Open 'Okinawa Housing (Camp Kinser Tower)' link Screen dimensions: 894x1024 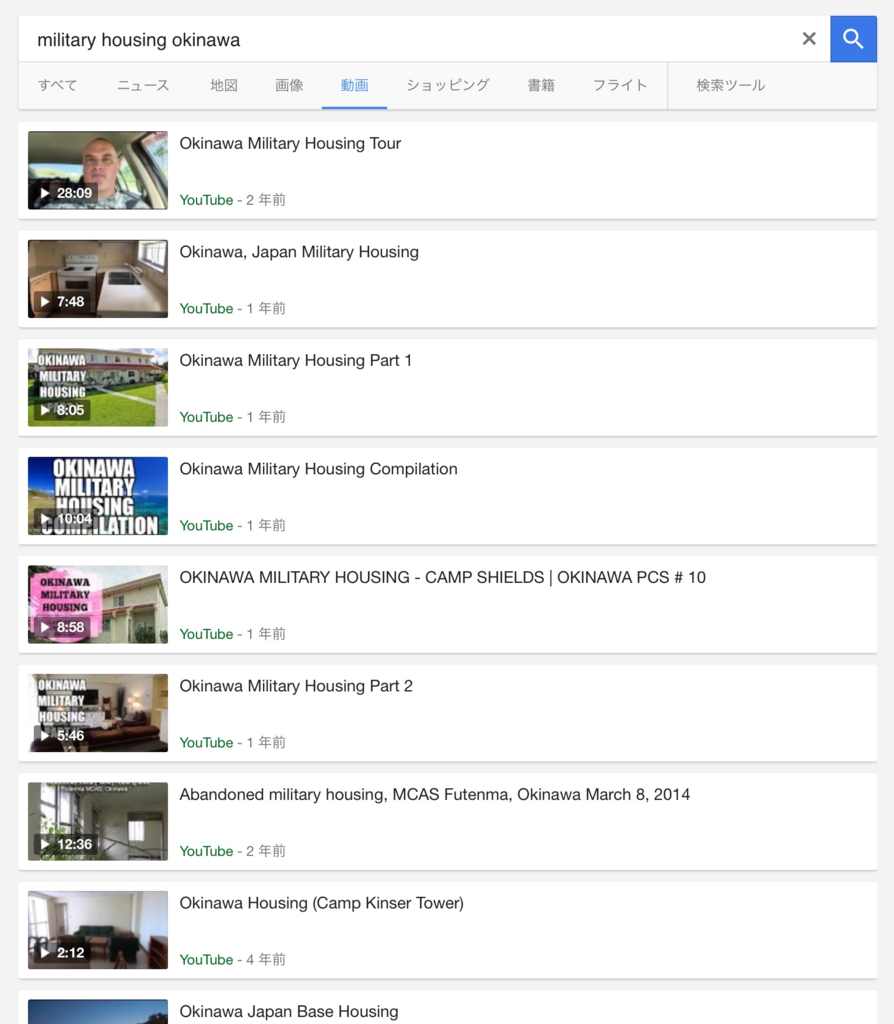click(x=321, y=903)
